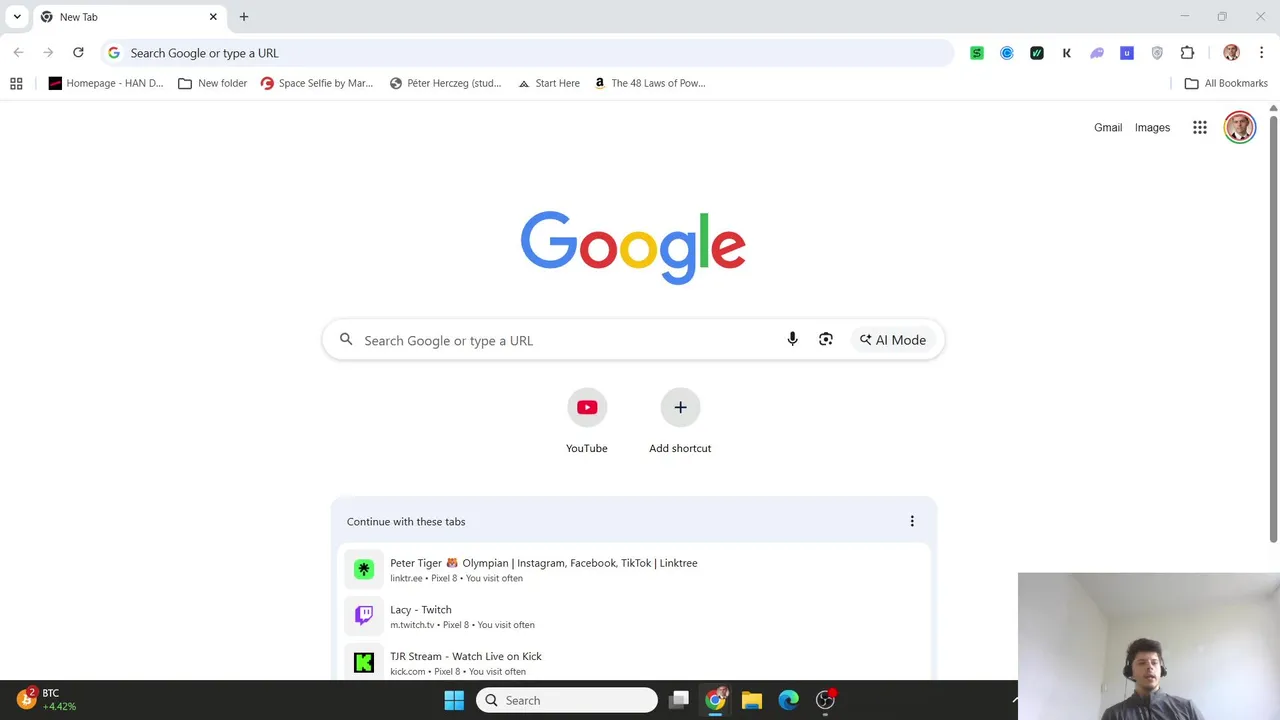Open Chrome profile avatar in toolbar

(x=1231, y=53)
